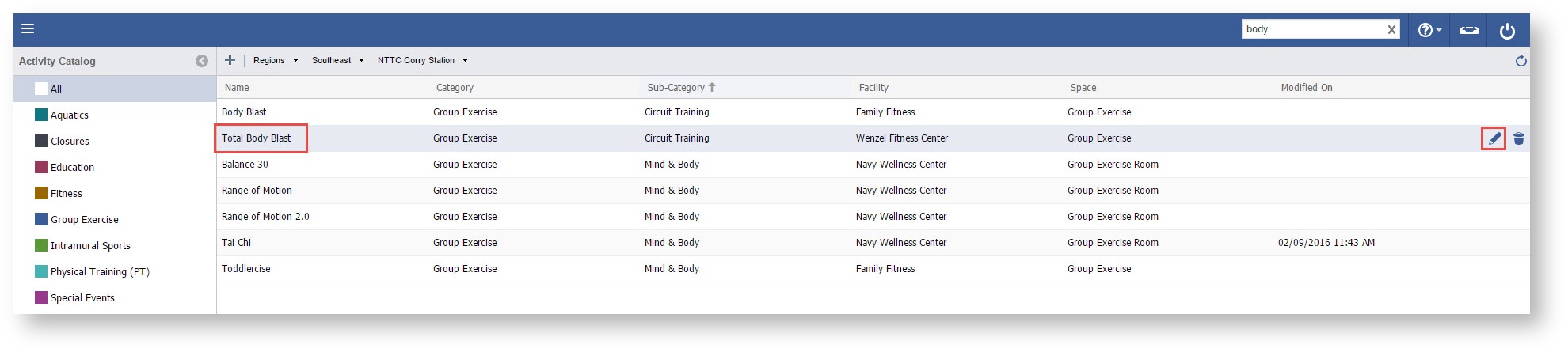Delete Total Body Blast with trash icon
Image resolution: width=1568 pixels, height=352 pixels.
(1519, 138)
